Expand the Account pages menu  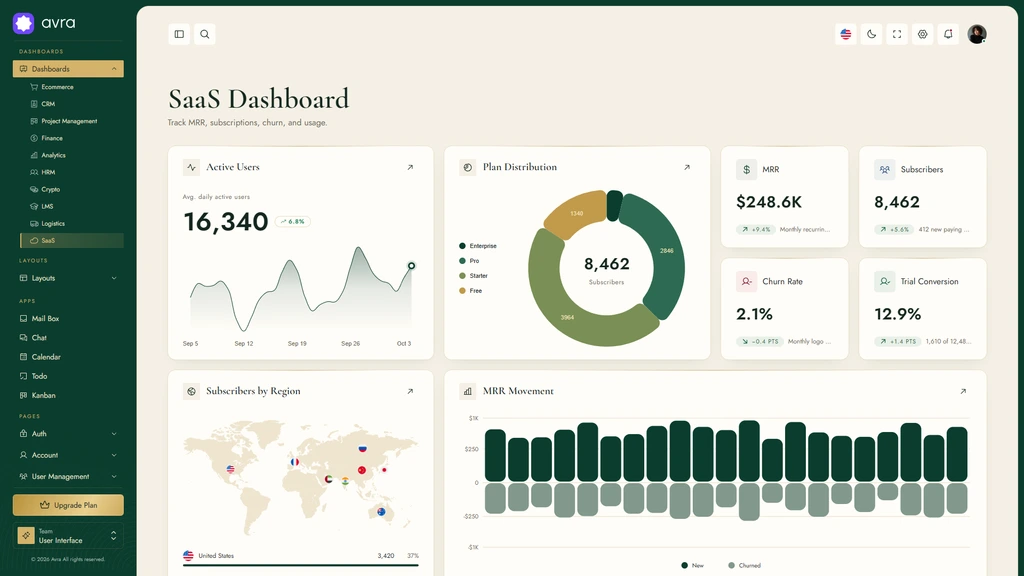point(68,455)
